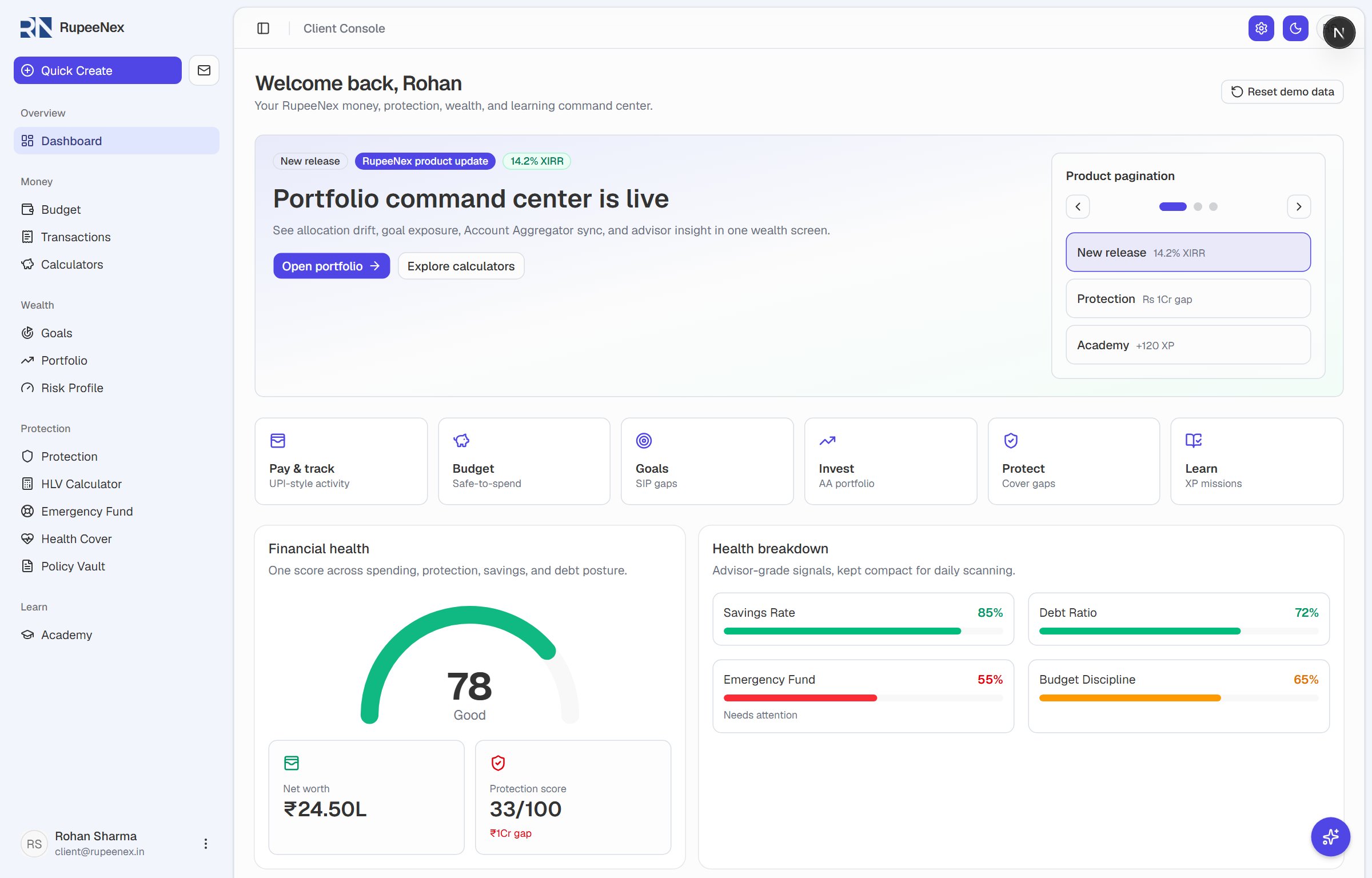Open the Protection sidebar item
This screenshot has width=1372, height=878.
117,456
